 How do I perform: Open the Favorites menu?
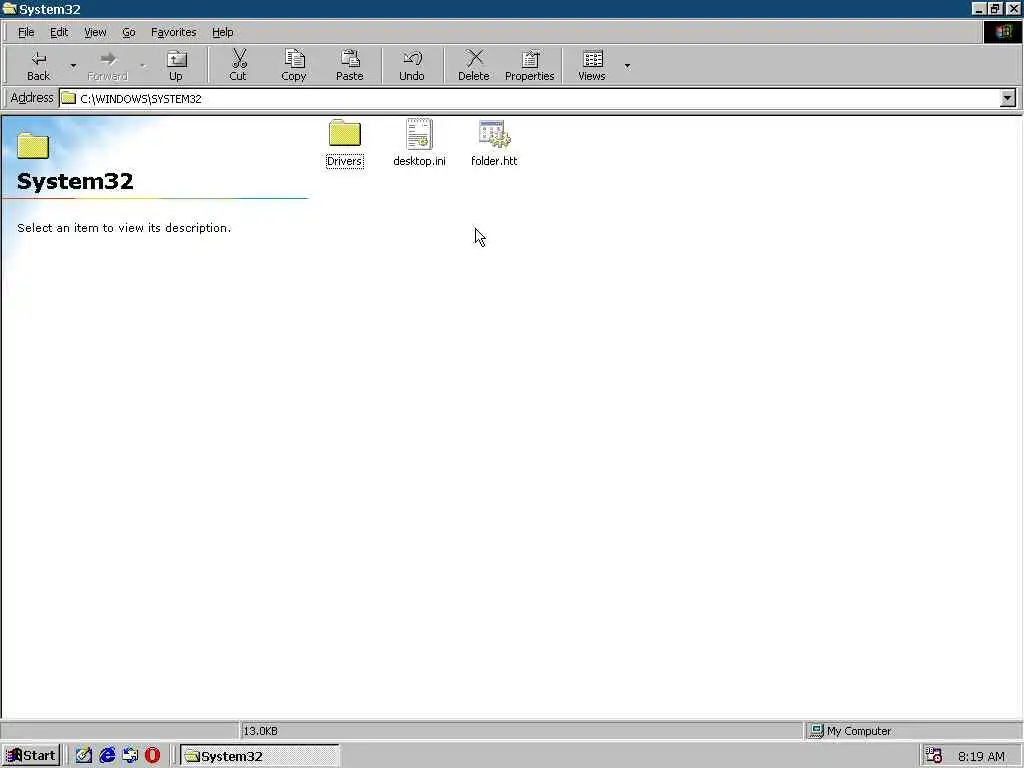[174, 32]
